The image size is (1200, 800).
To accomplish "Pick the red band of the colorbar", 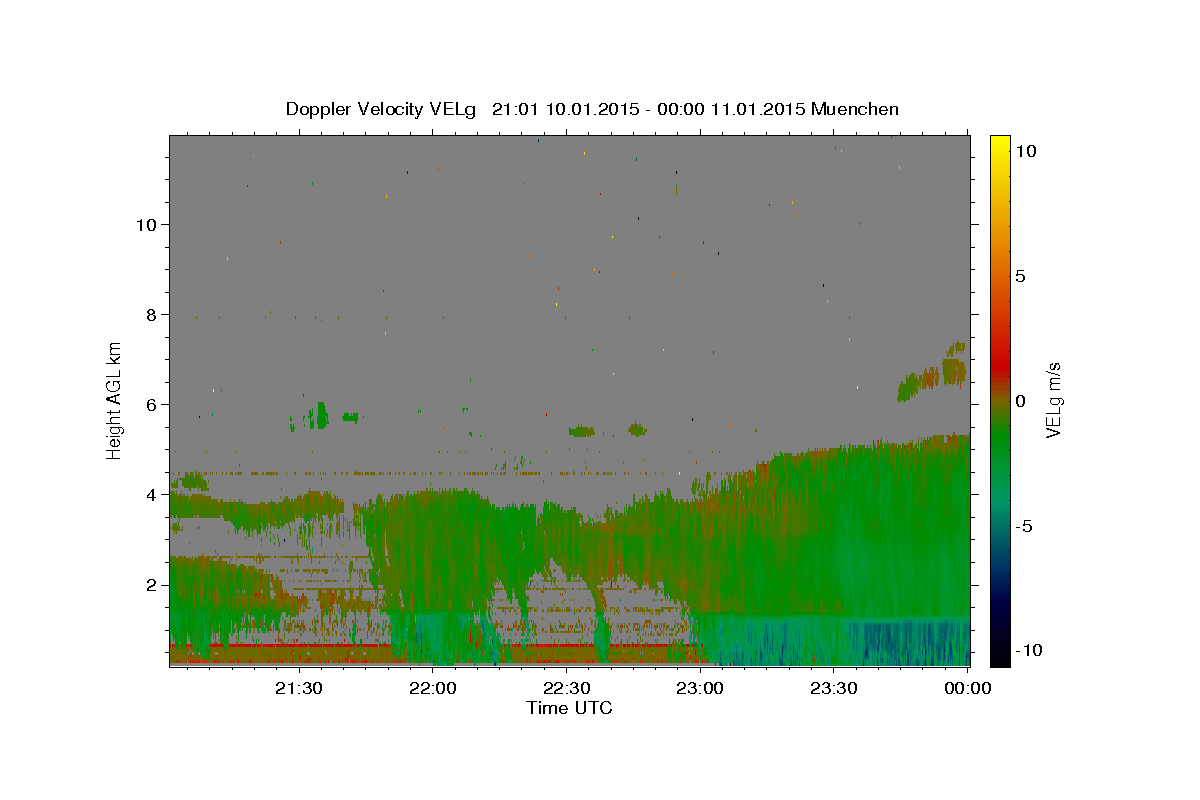I will click(999, 365).
